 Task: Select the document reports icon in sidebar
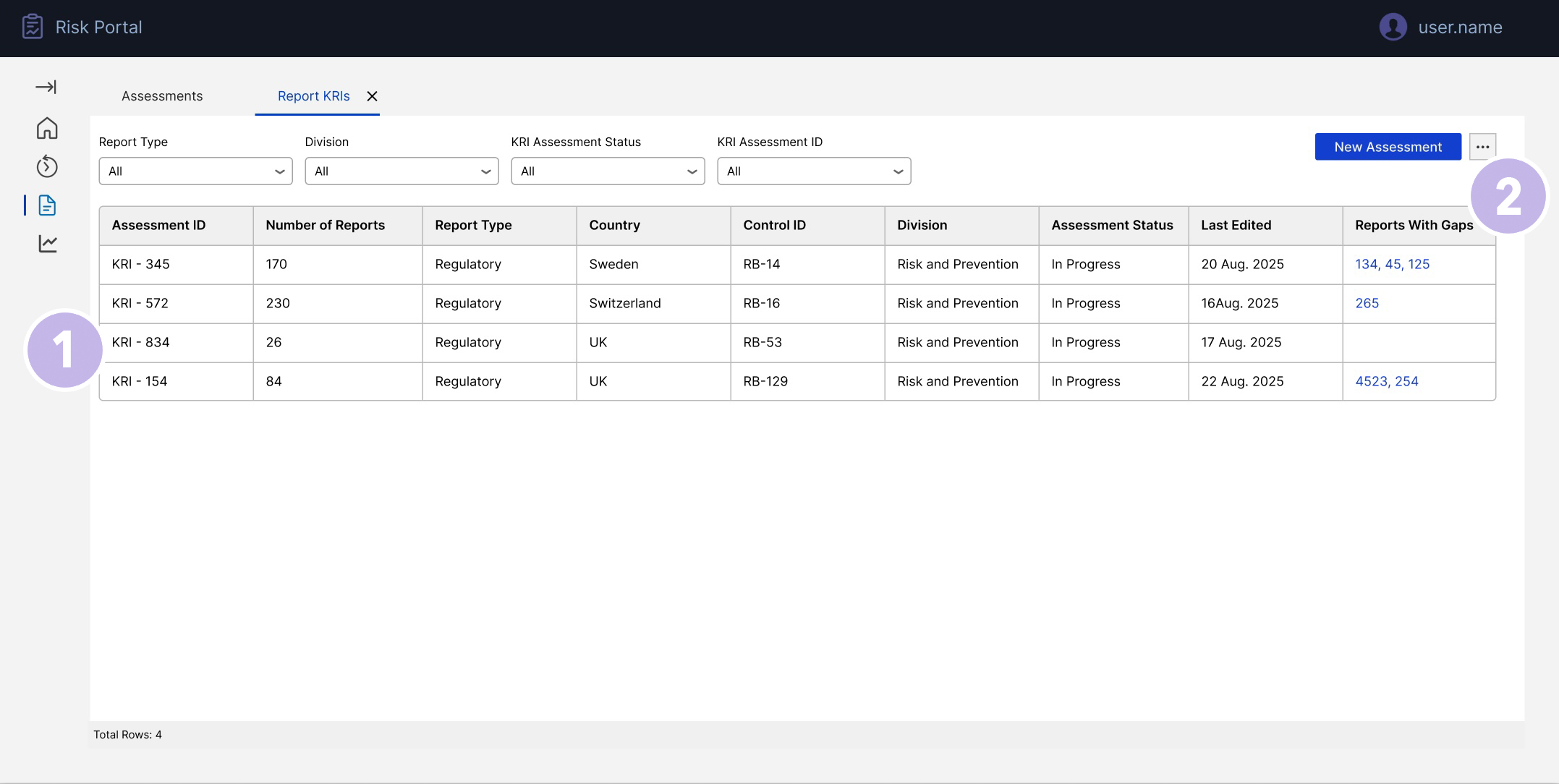tap(47, 205)
